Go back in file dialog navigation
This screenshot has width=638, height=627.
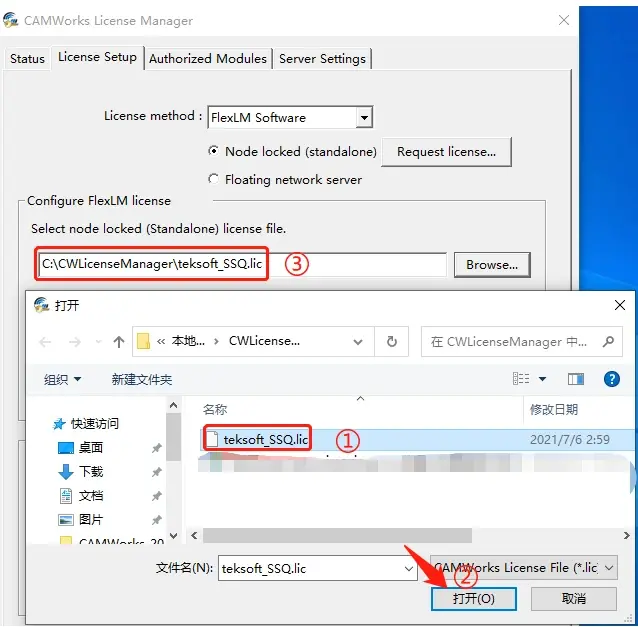(x=45, y=342)
